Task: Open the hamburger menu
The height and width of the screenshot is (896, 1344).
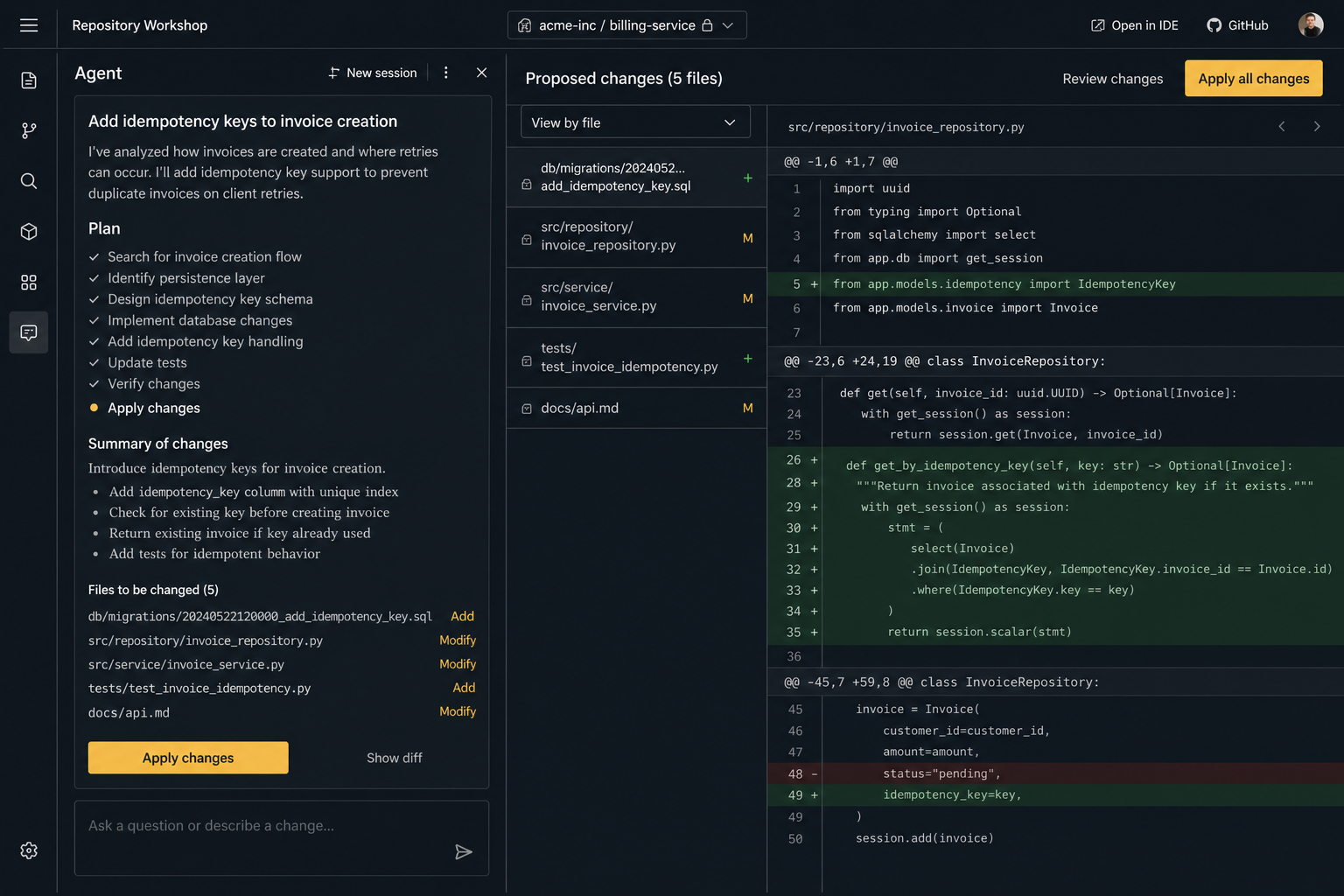Action: pos(29,25)
